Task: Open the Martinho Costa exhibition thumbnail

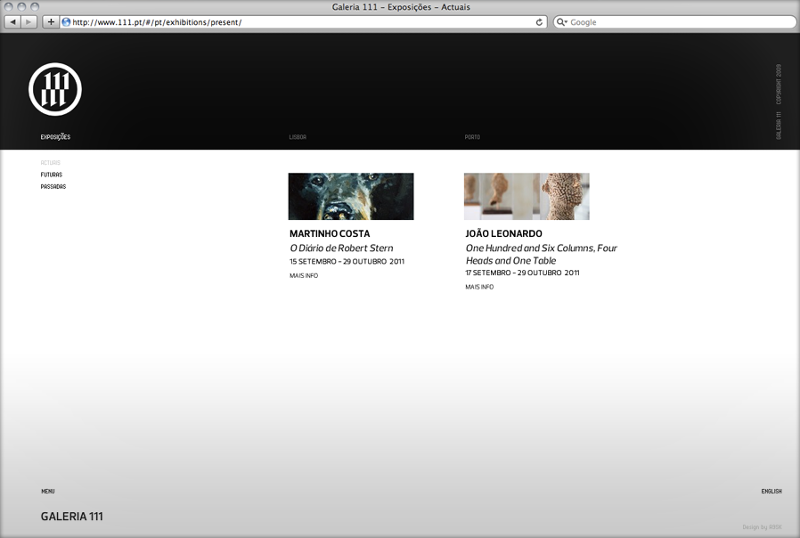Action: pyautogui.click(x=351, y=196)
